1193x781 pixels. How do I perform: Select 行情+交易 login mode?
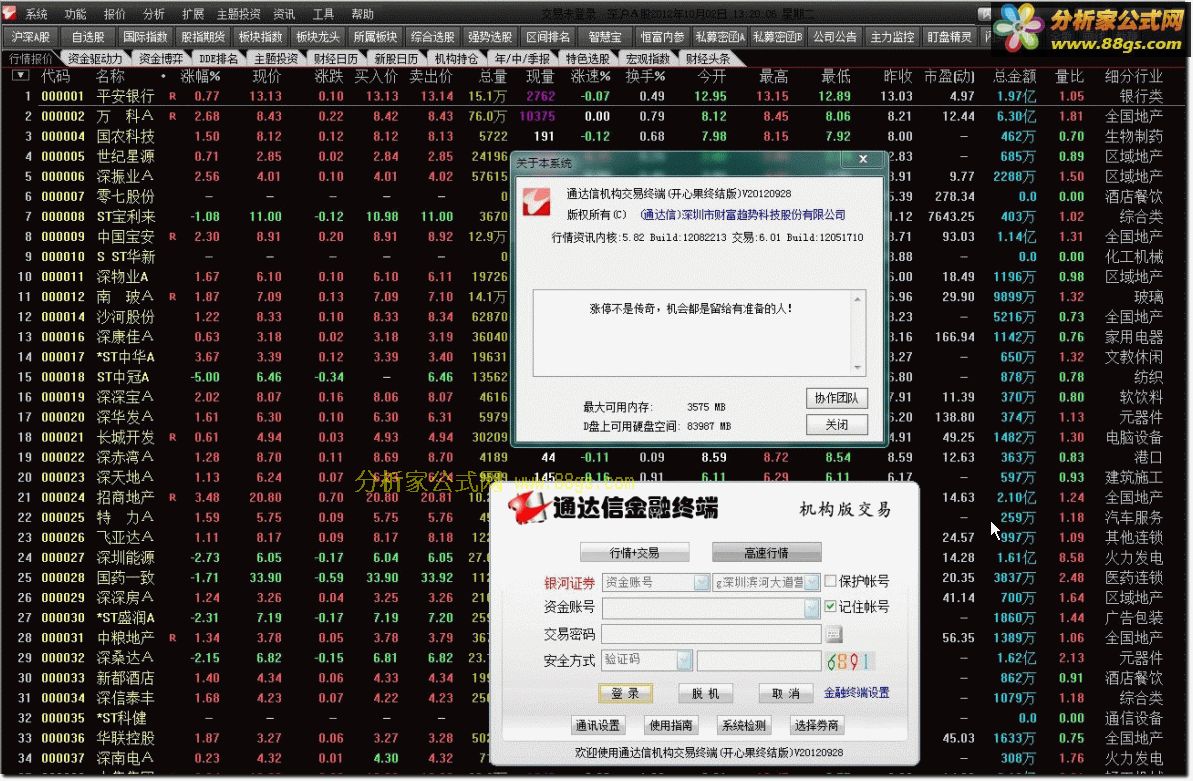click(x=635, y=553)
